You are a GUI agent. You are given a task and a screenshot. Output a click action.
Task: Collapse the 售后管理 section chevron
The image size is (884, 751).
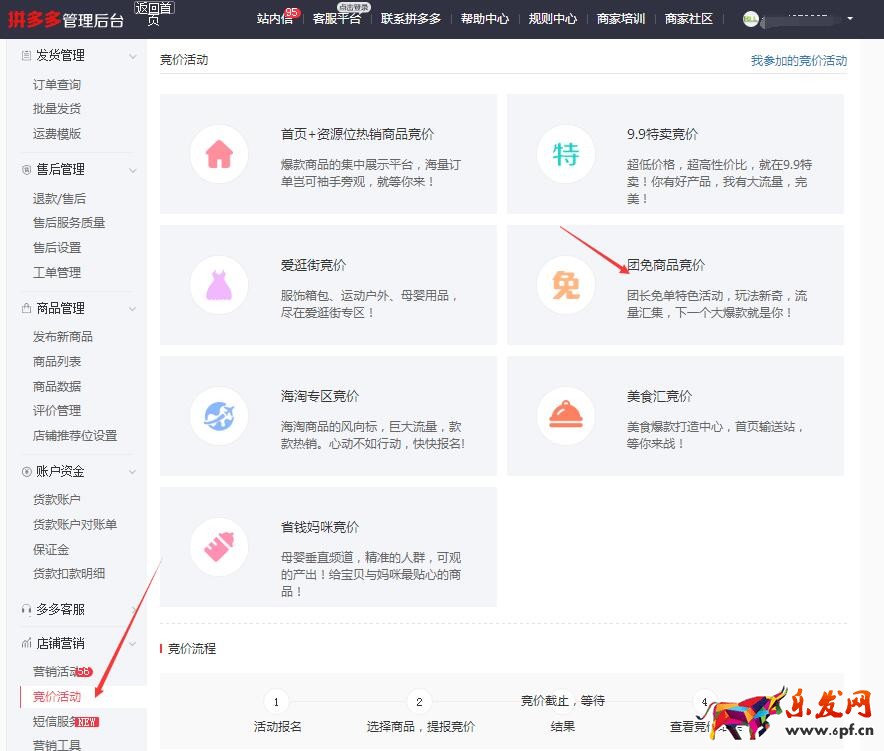click(x=133, y=169)
